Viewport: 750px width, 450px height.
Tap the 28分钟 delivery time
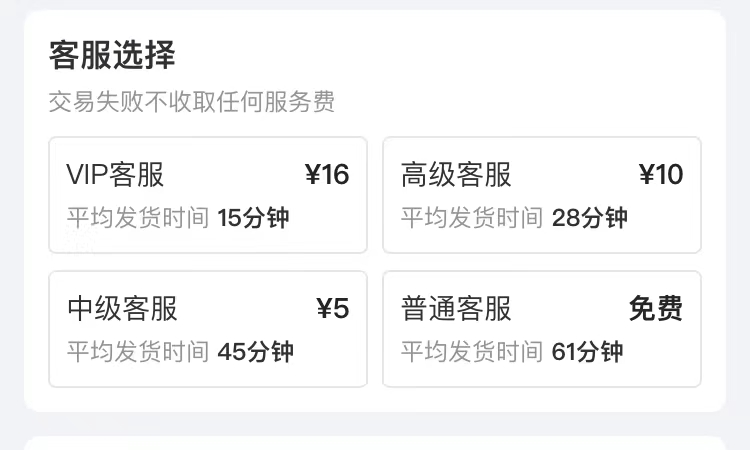point(589,217)
